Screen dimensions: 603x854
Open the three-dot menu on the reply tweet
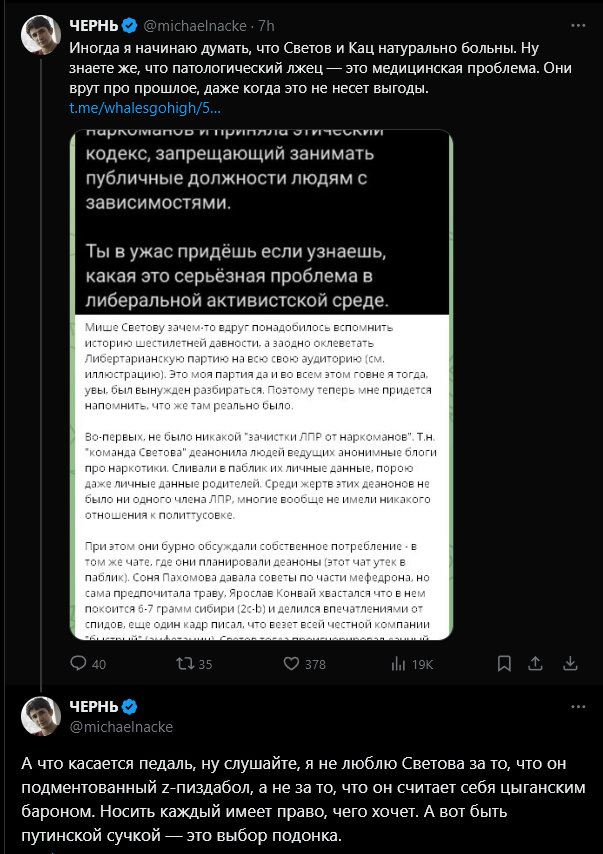tap(578, 706)
